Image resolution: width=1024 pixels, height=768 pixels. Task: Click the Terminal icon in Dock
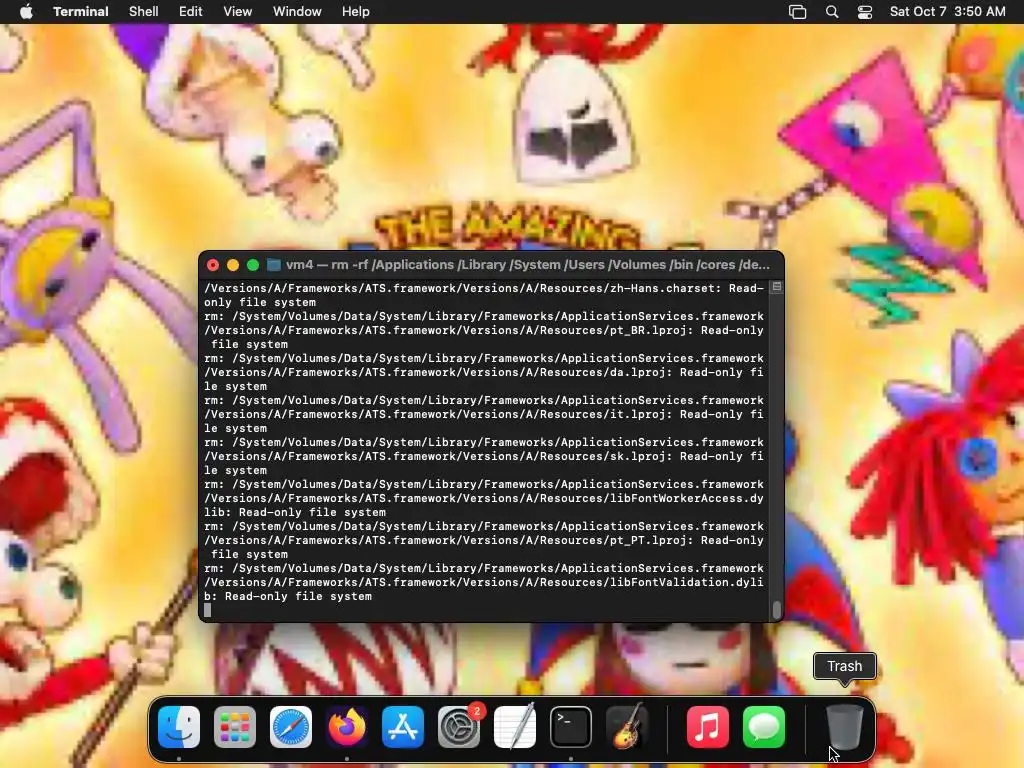coord(571,727)
